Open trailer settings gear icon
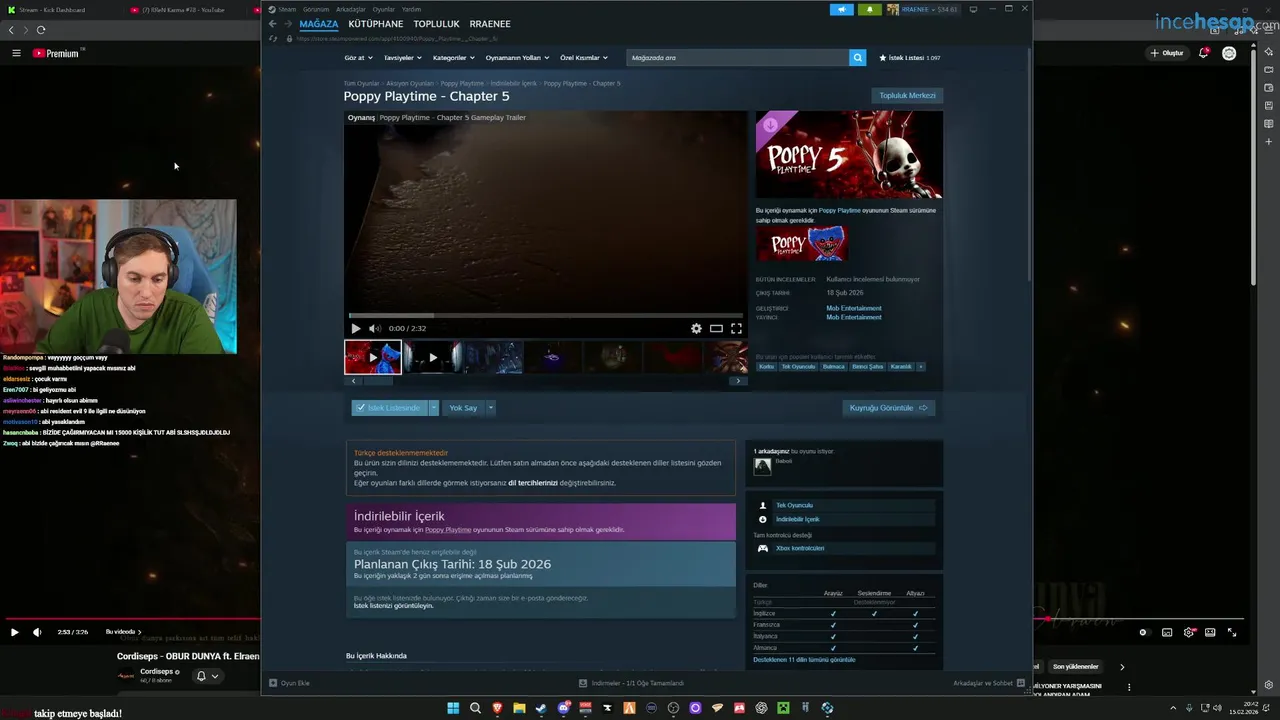The image size is (1280, 720). [696, 328]
